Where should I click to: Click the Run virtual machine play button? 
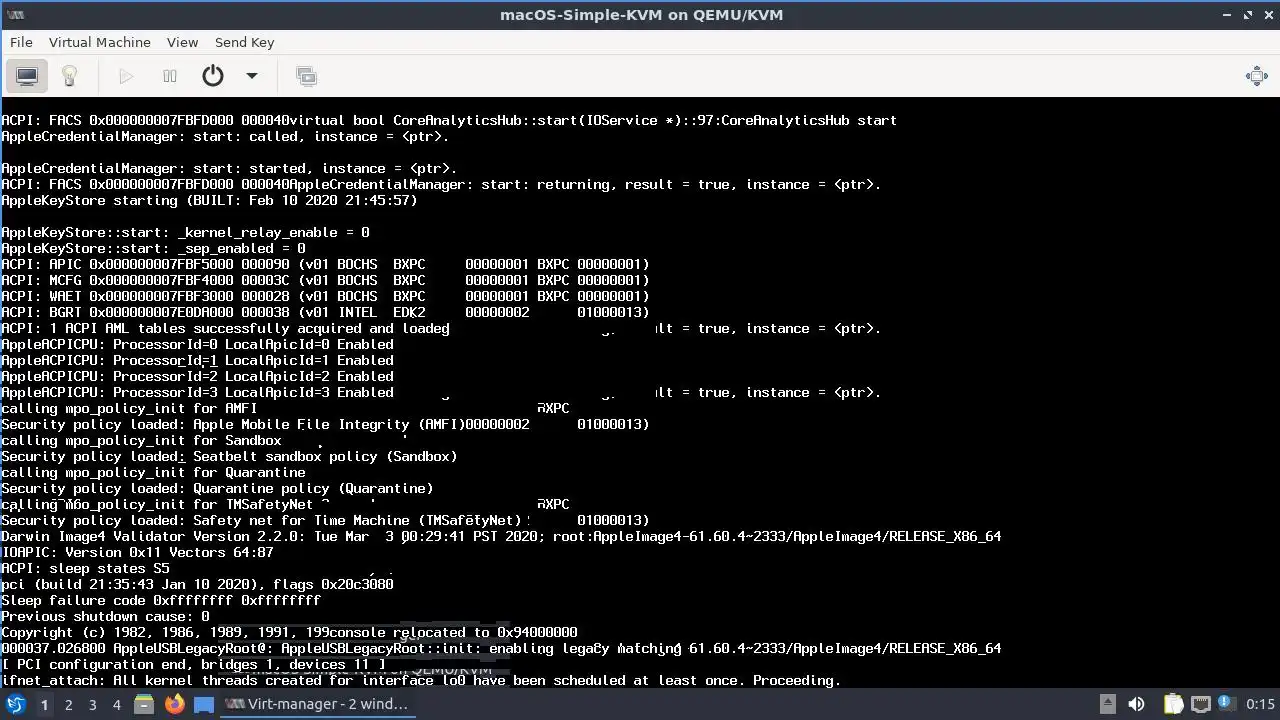pos(126,76)
